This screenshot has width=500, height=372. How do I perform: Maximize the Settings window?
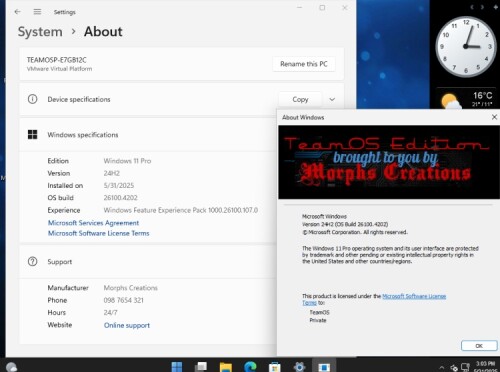(322, 7)
